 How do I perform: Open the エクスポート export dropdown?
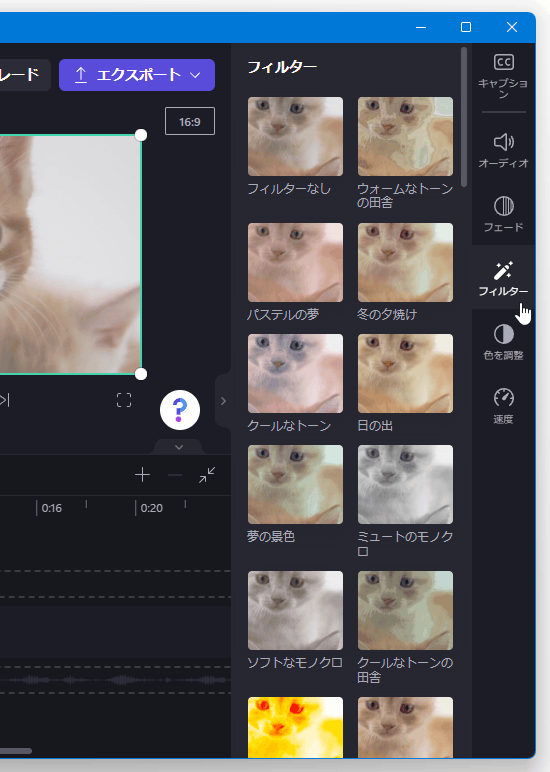(x=137, y=75)
